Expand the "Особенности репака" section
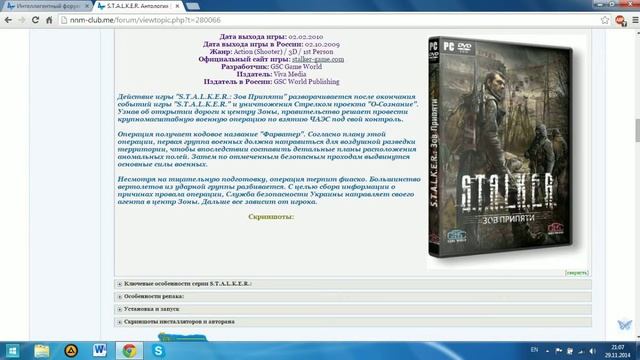The width and height of the screenshot is (640, 360). pos(353,296)
